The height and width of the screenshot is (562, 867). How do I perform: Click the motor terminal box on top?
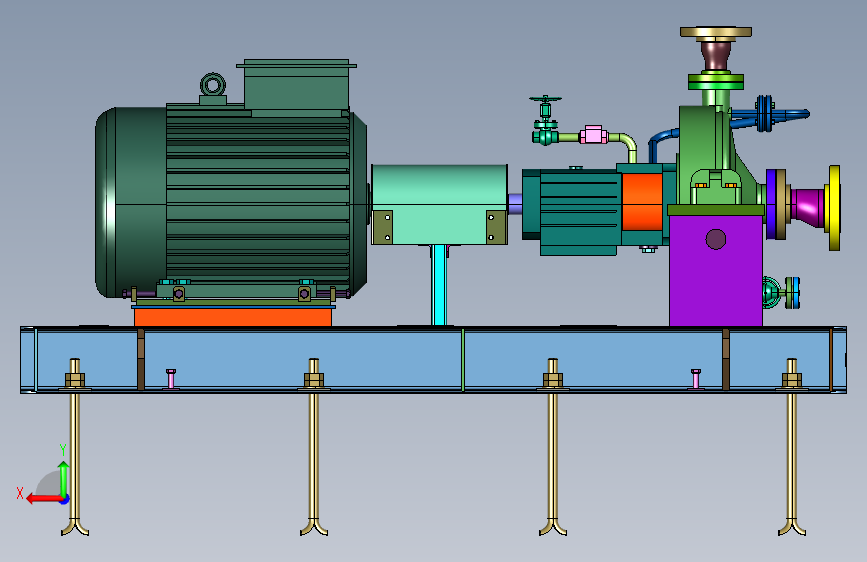pyautogui.click(x=296, y=86)
